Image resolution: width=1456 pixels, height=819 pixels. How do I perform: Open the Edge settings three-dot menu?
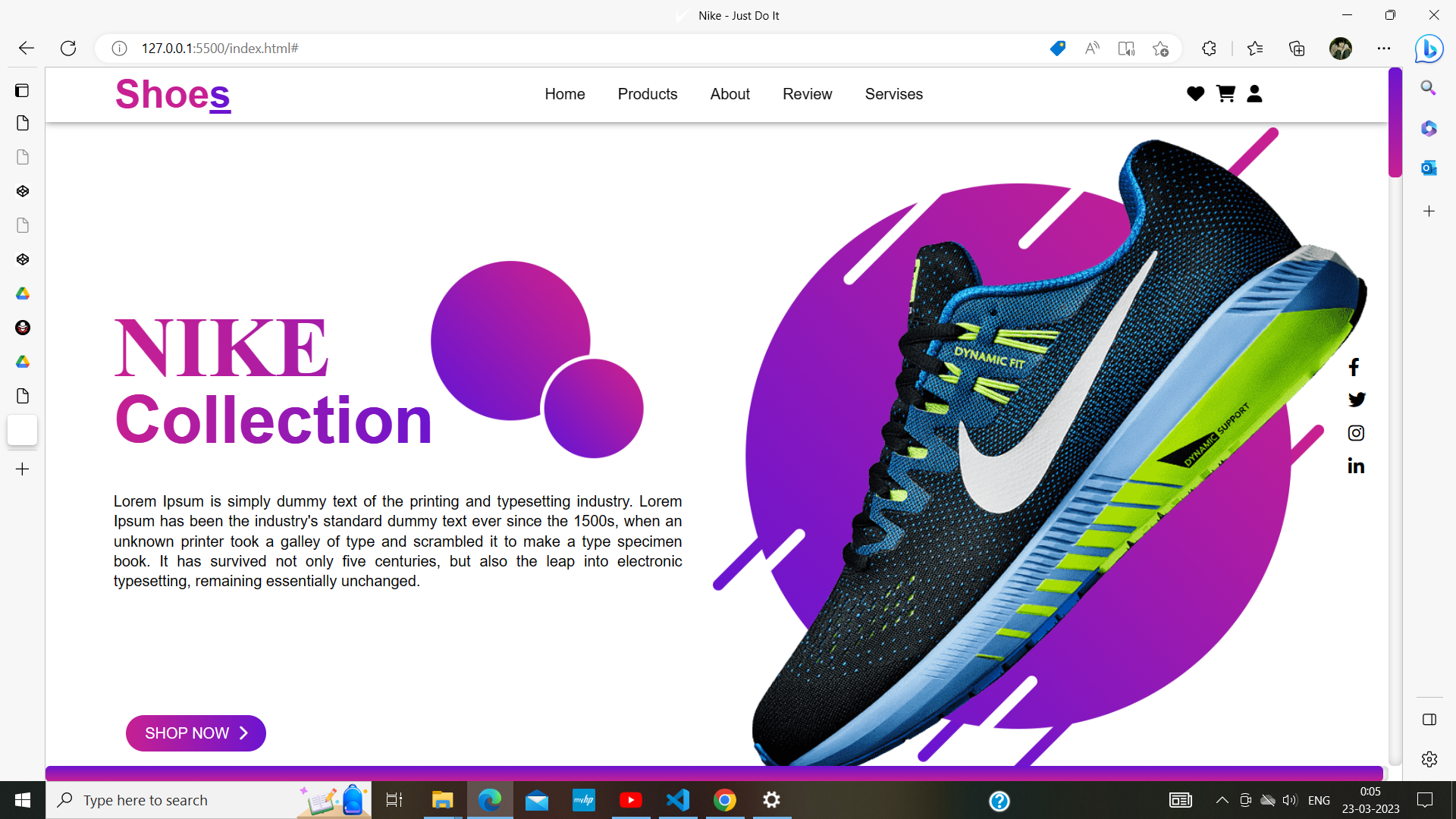point(1384,48)
